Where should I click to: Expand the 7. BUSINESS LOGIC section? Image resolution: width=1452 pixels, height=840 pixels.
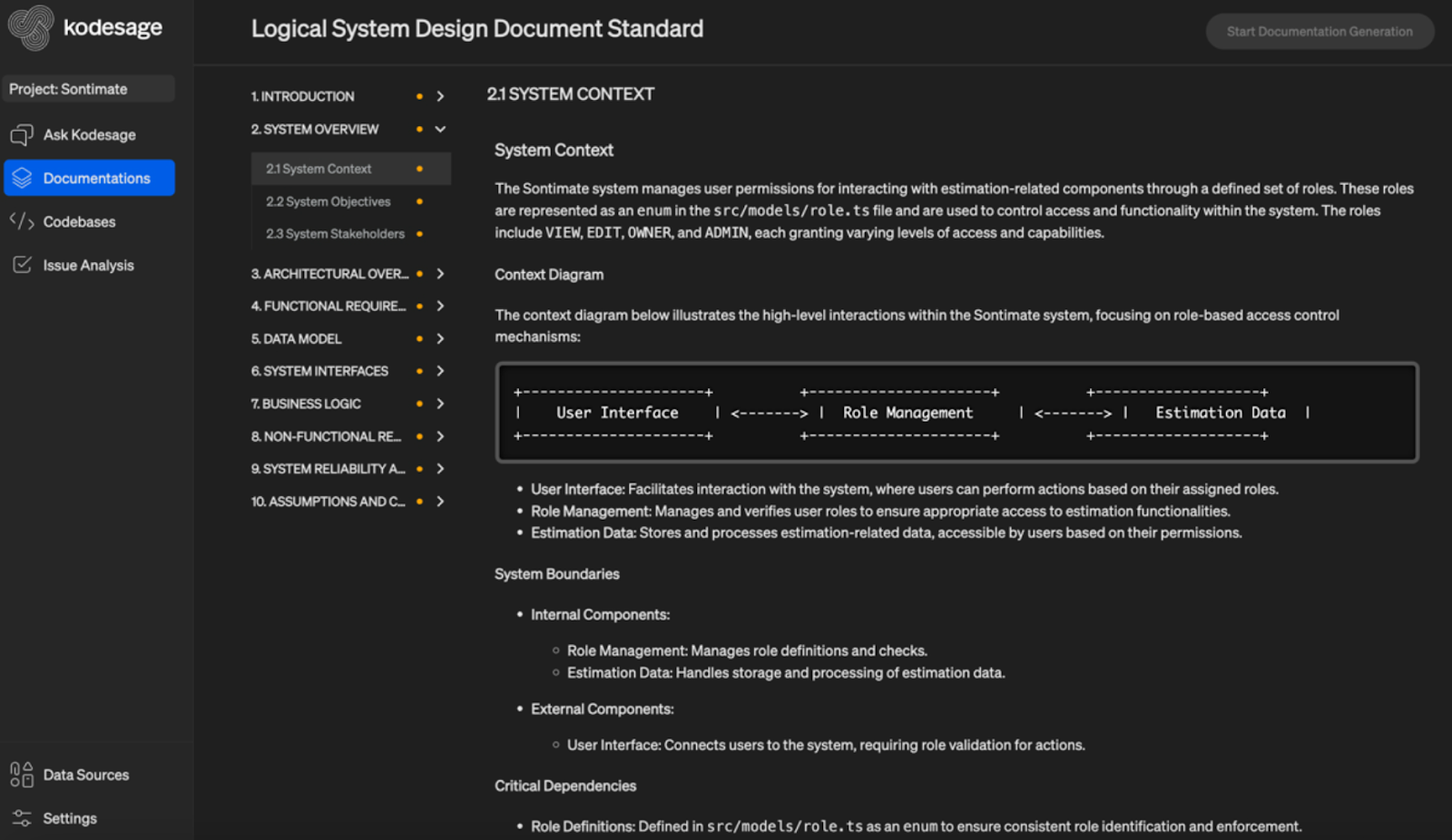pyautogui.click(x=441, y=403)
